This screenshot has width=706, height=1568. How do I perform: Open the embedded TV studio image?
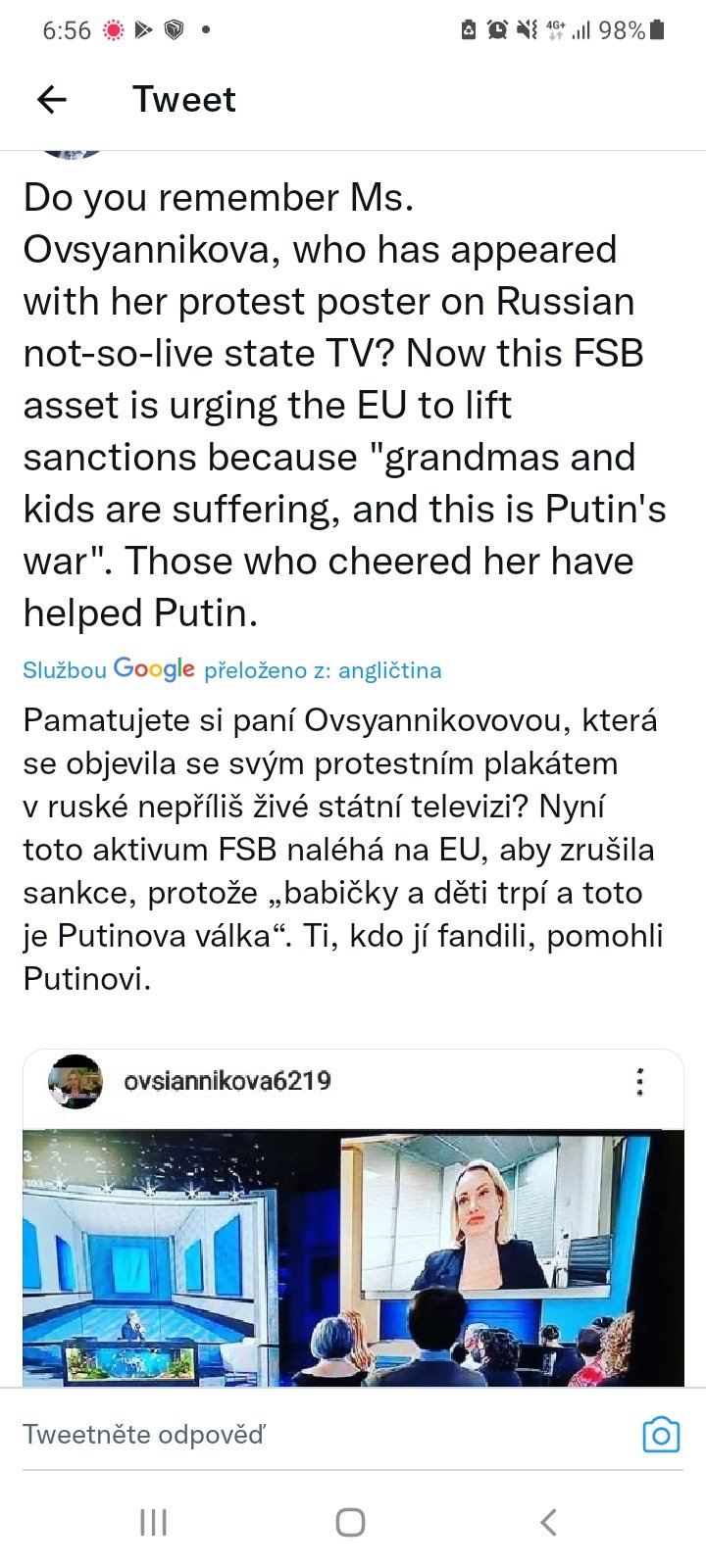pos(353,1258)
